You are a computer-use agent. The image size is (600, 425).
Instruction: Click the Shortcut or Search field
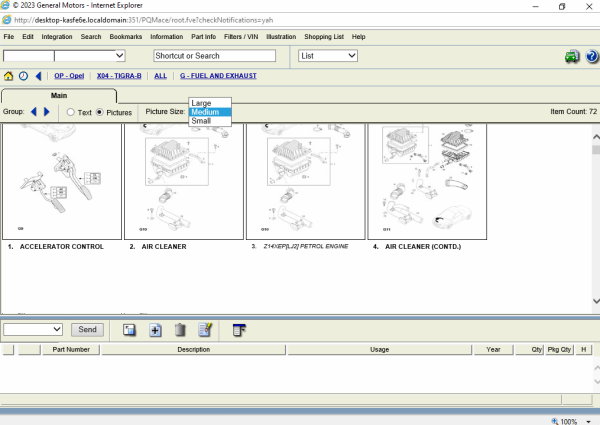coord(215,56)
